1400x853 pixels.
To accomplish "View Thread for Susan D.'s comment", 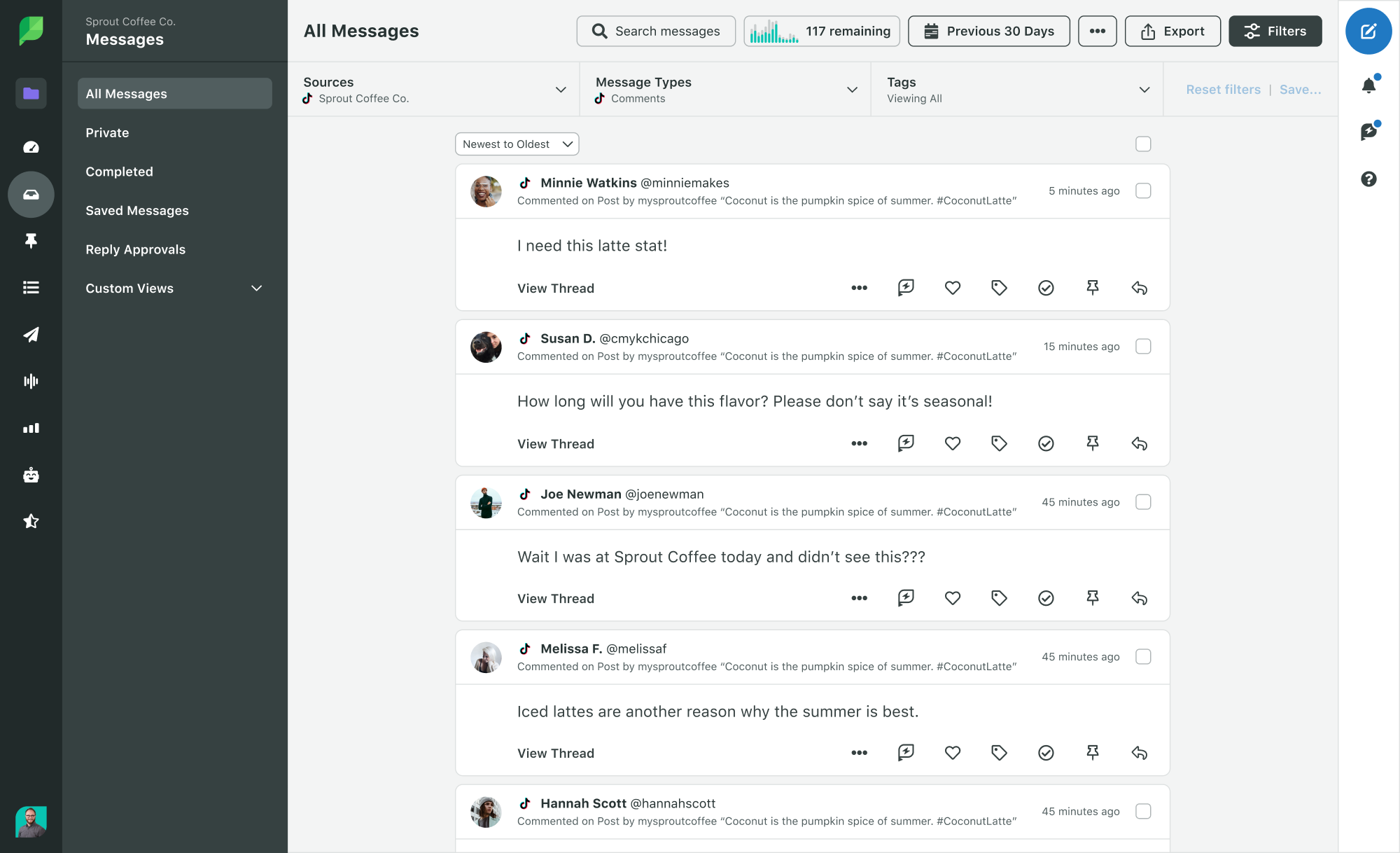I will tap(556, 443).
